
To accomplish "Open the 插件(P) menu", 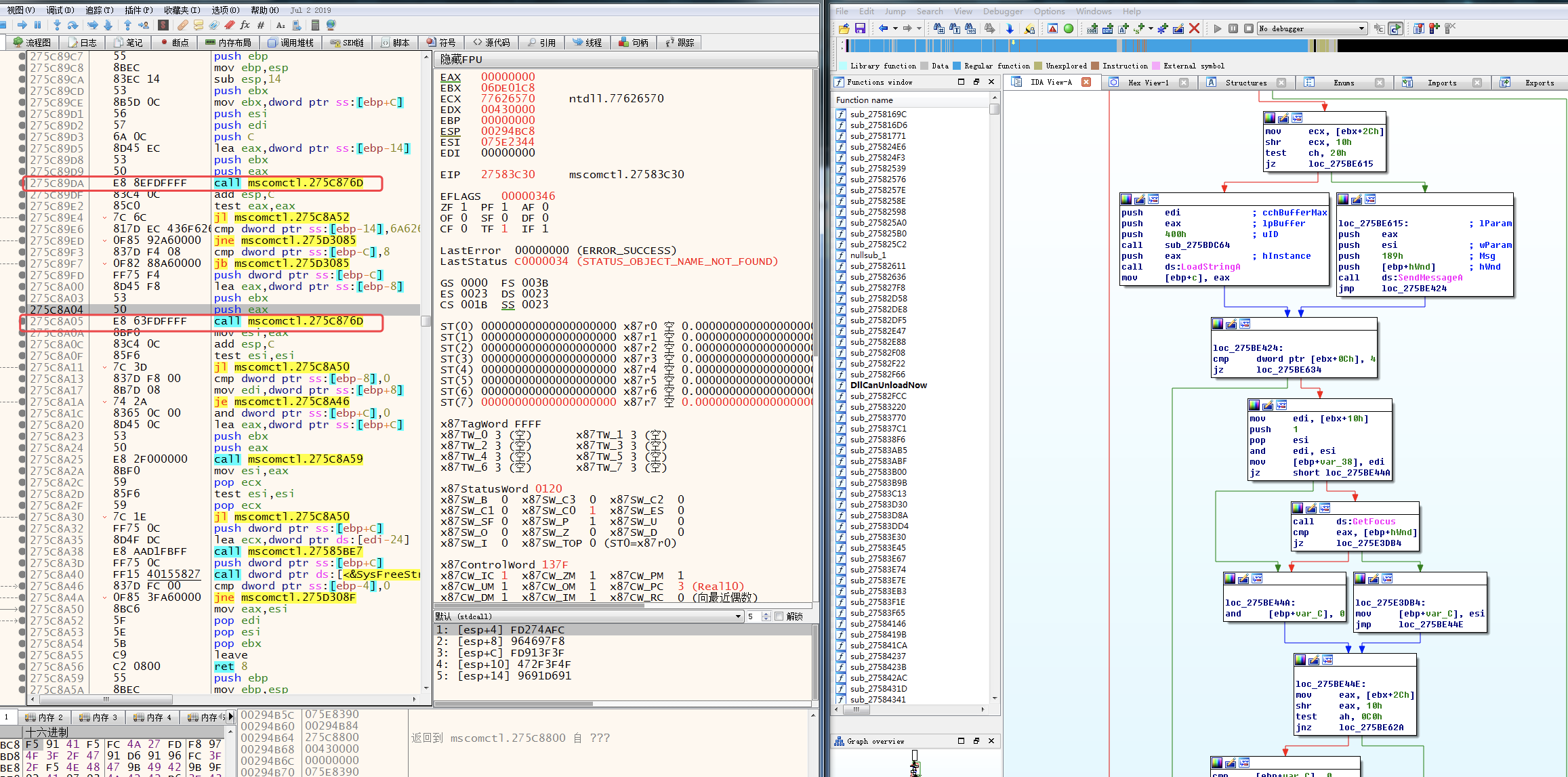I will [x=138, y=10].
